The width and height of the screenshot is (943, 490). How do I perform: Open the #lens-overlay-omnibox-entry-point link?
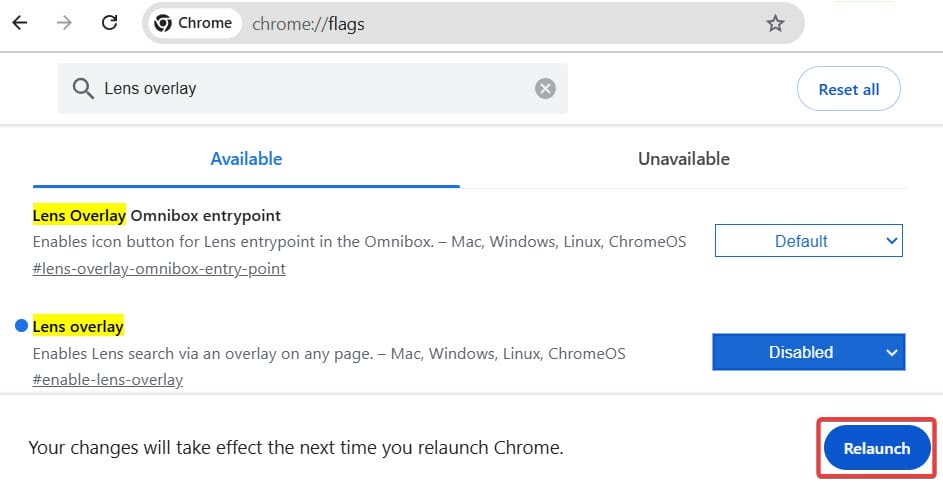[x=159, y=269]
